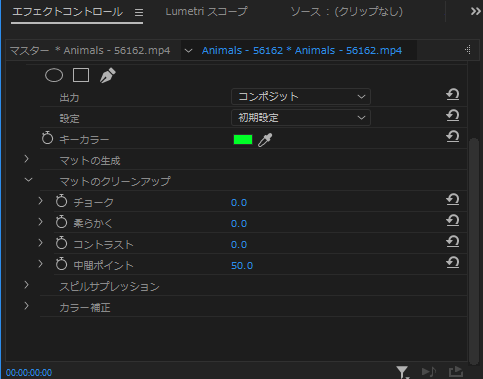Pick key color with the eyedropper
483x379 pixels.
point(265,140)
